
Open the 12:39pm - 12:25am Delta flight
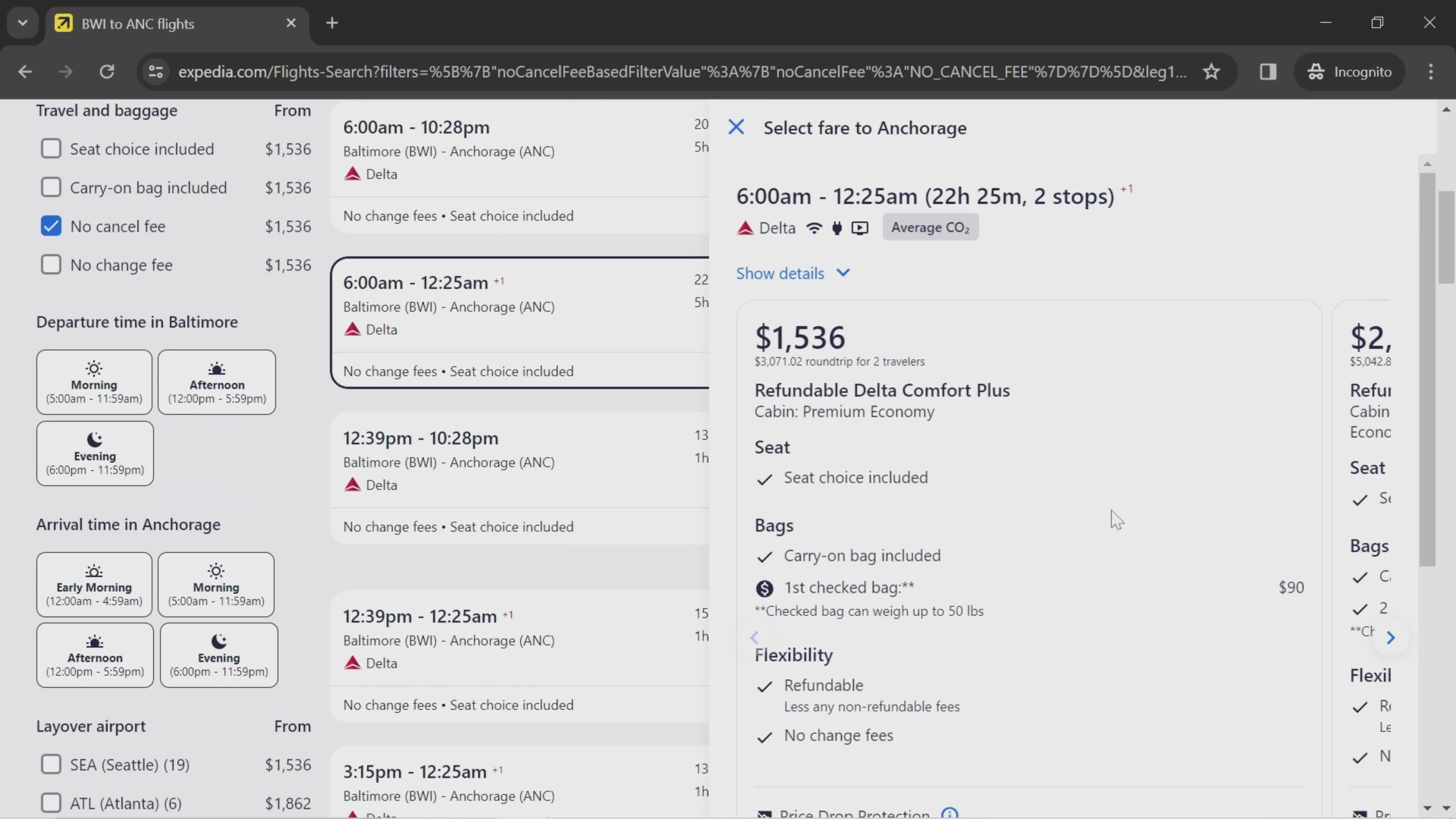tap(520, 656)
